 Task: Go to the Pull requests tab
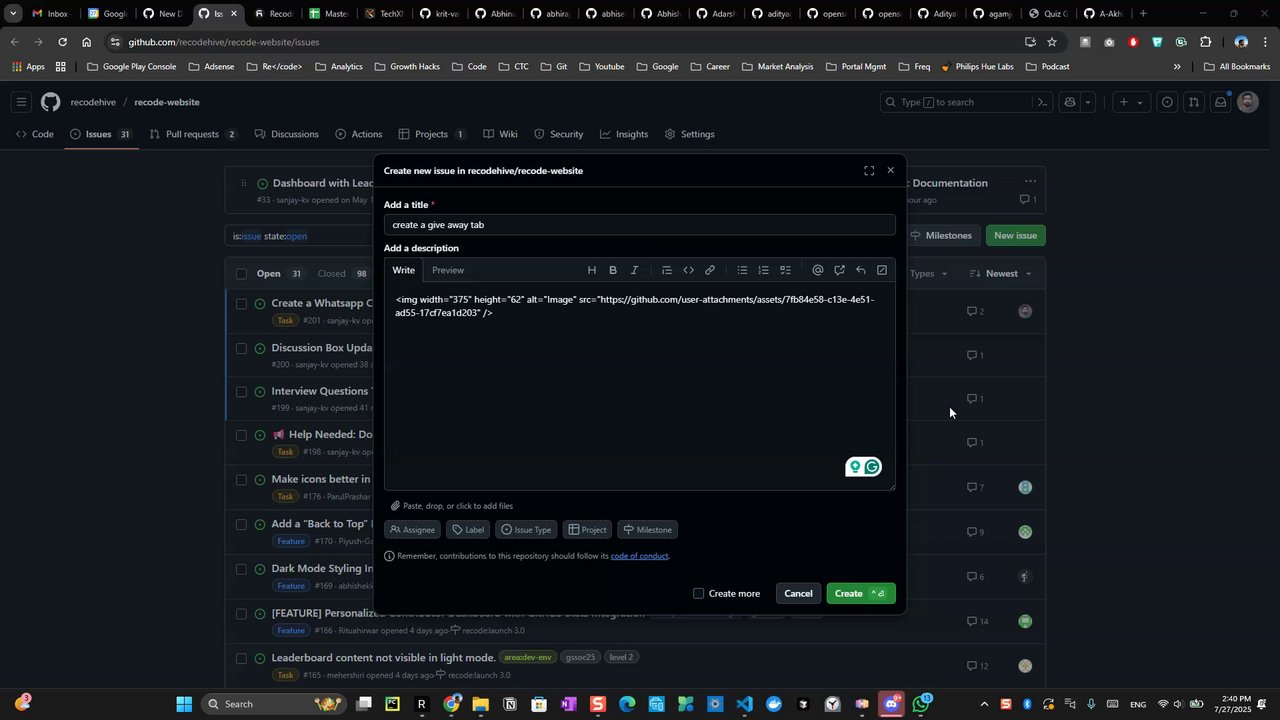(193, 134)
